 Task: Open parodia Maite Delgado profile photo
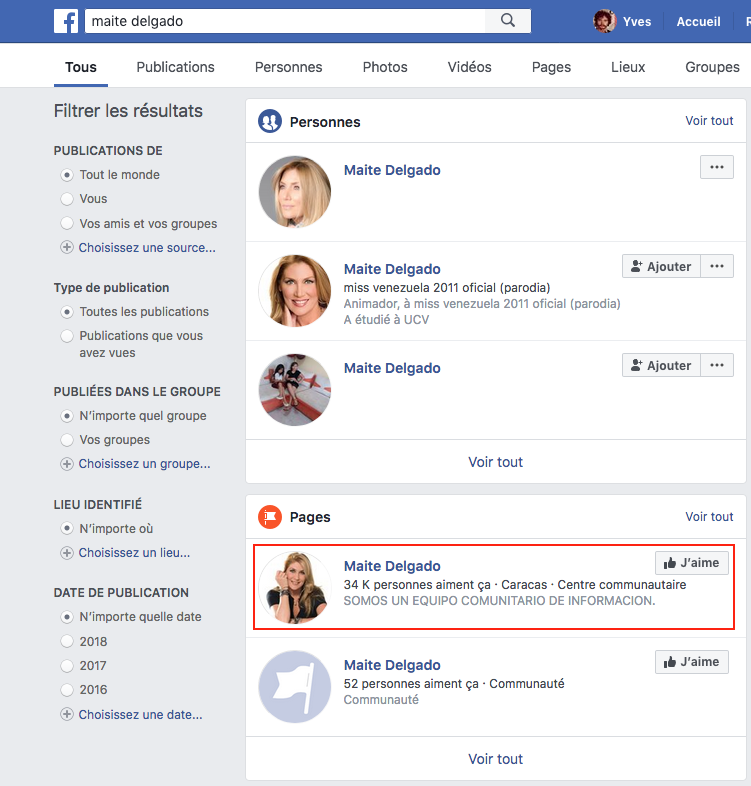295,291
